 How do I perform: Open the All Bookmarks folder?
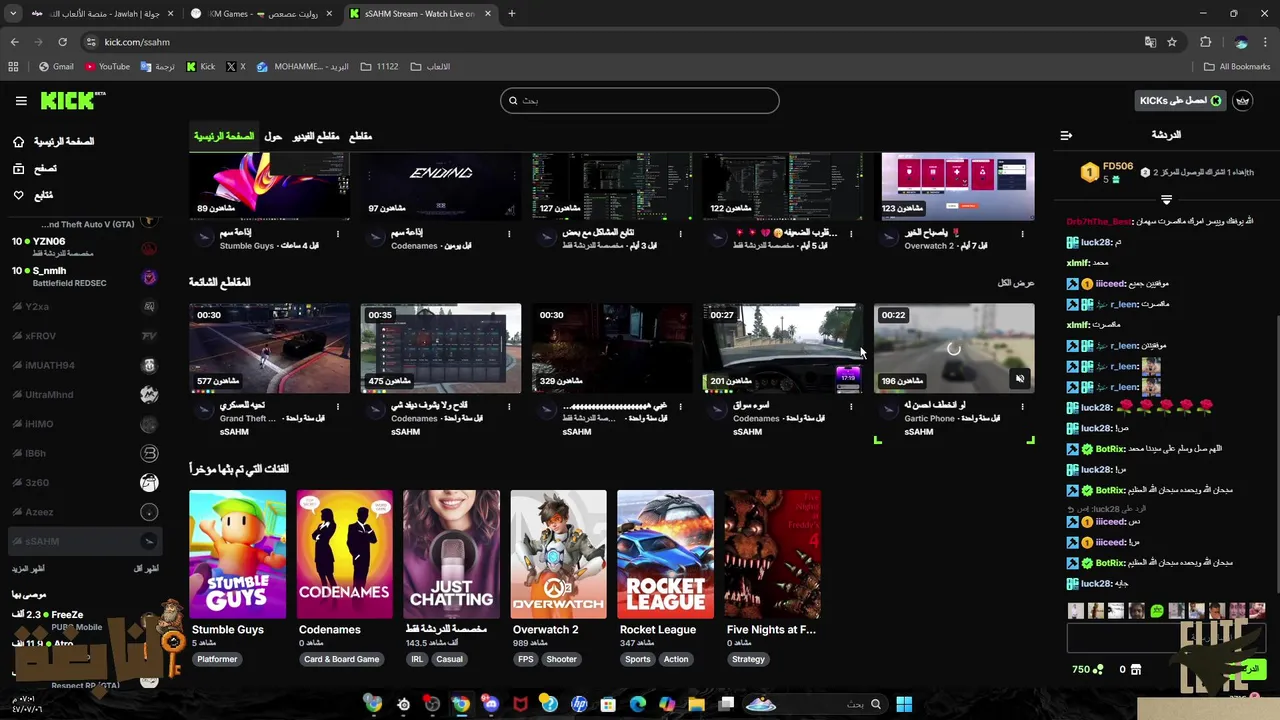[1237, 67]
